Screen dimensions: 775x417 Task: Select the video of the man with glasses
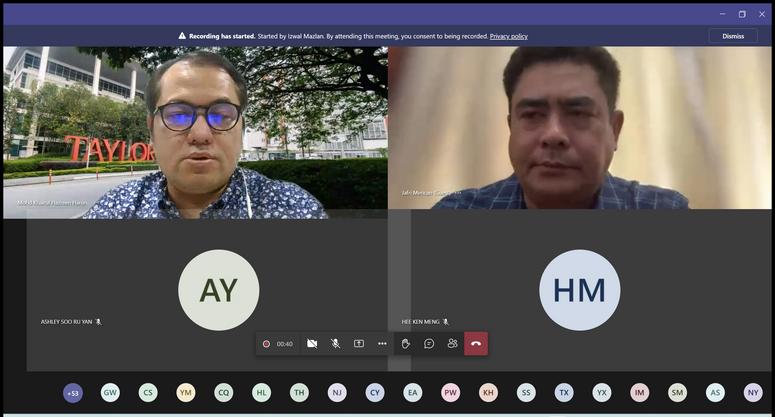click(x=195, y=132)
